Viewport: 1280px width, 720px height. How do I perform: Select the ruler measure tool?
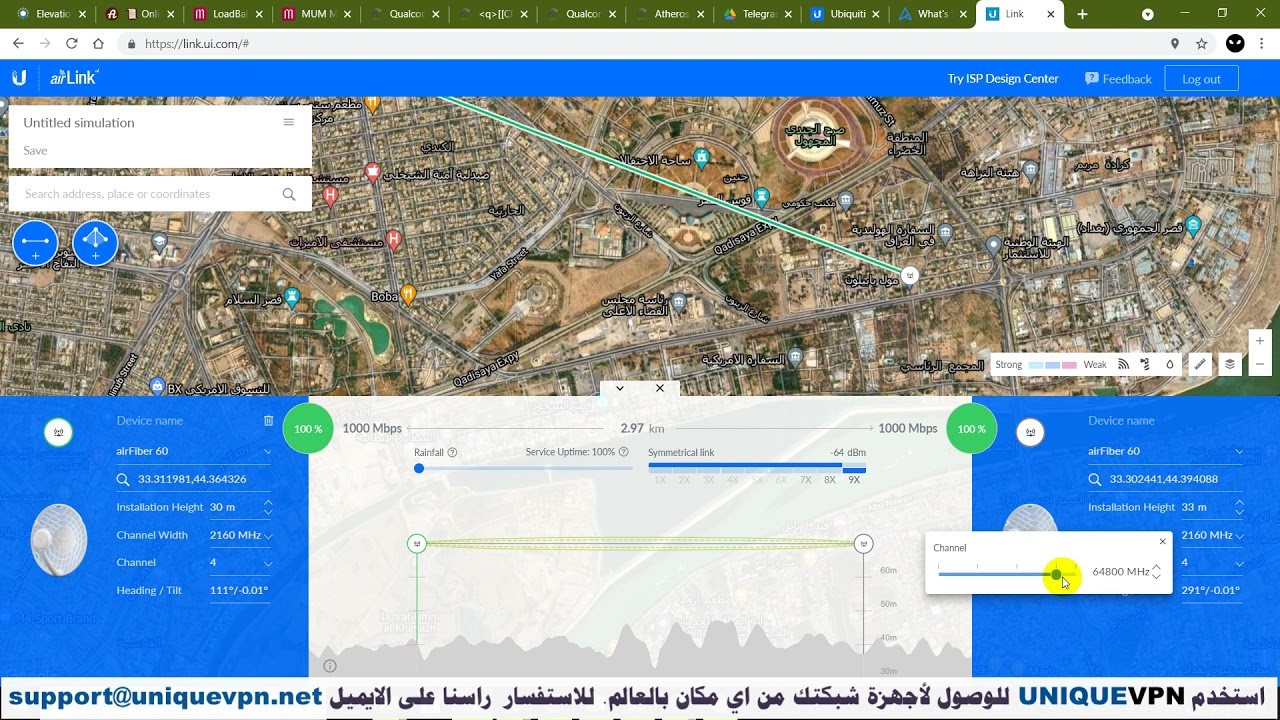coord(1200,365)
